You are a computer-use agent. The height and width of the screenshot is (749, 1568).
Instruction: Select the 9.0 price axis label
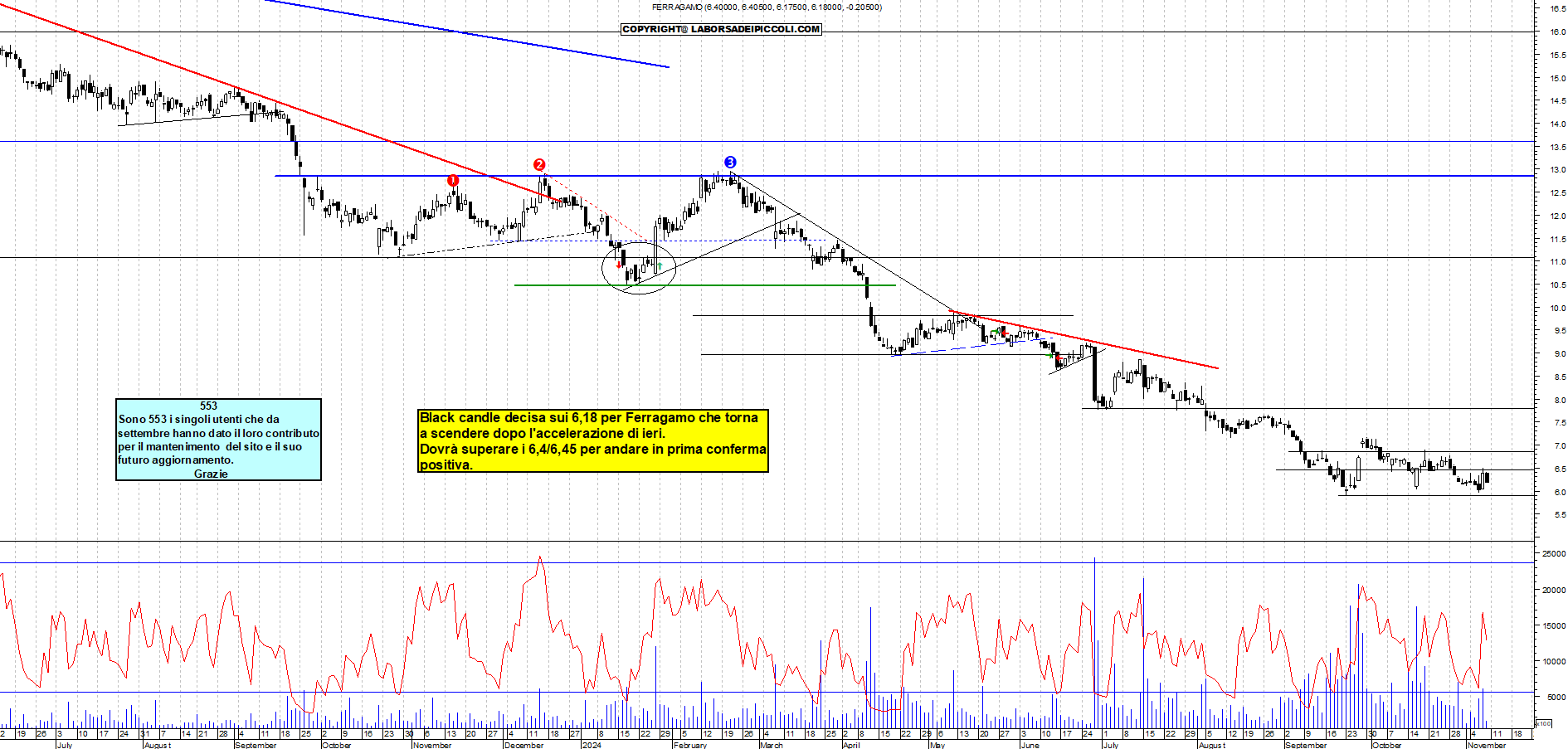[1559, 353]
